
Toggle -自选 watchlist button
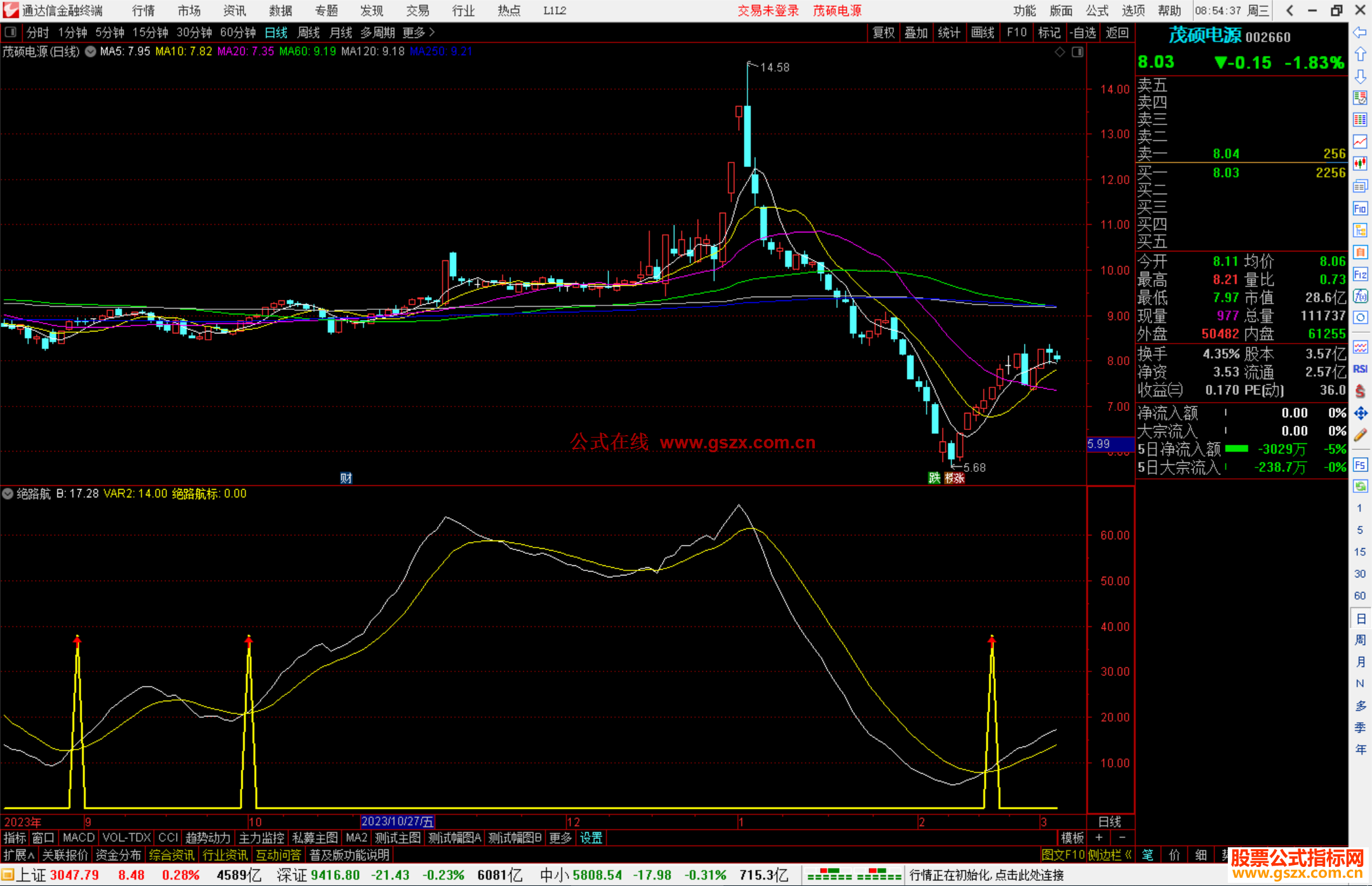click(1082, 32)
